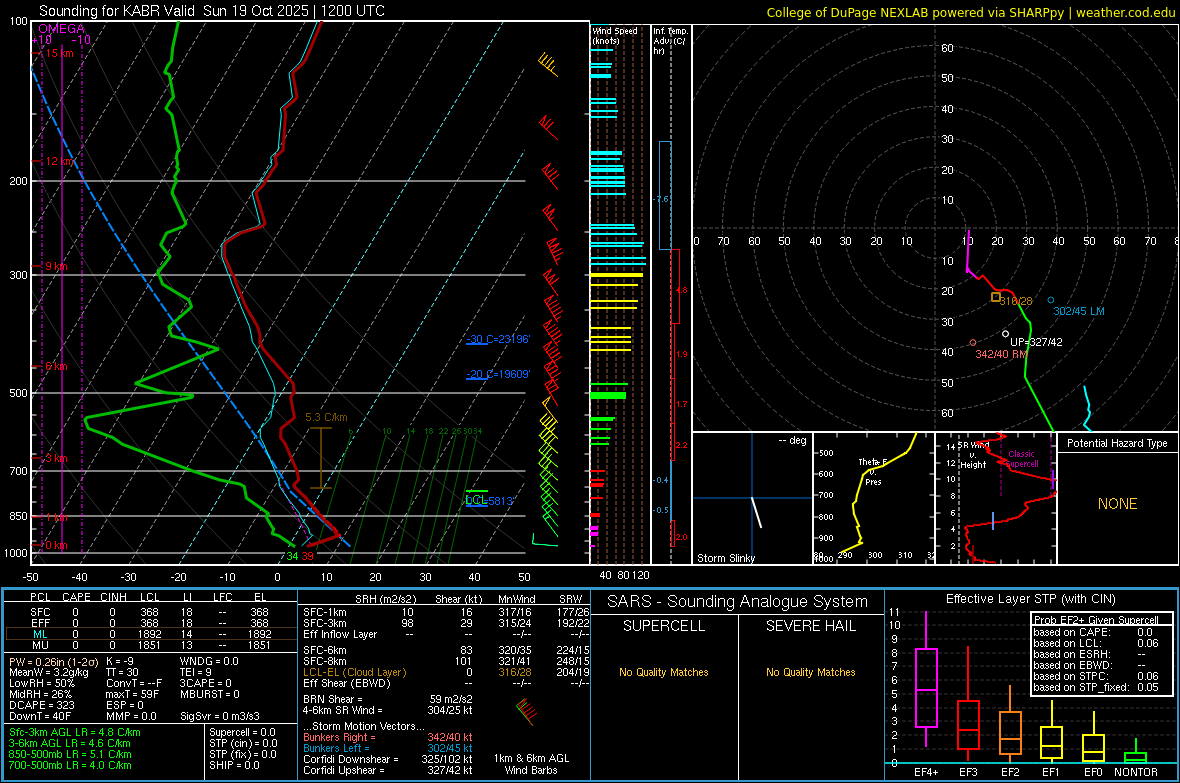This screenshot has width=1180, height=783.
Task: Click the '302/45 LM' hodograph label
Action: pos(1079,311)
